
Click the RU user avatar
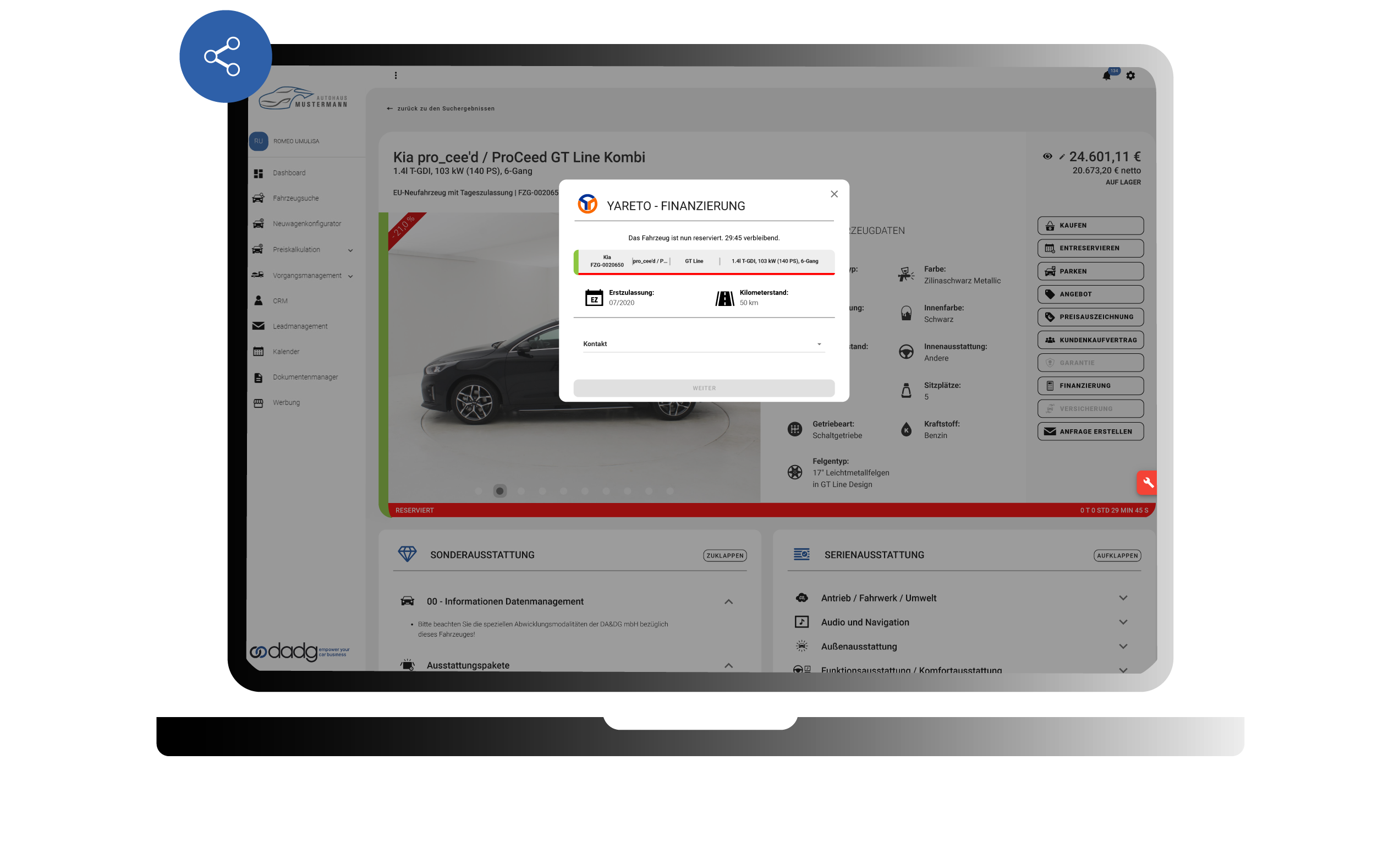click(x=259, y=141)
